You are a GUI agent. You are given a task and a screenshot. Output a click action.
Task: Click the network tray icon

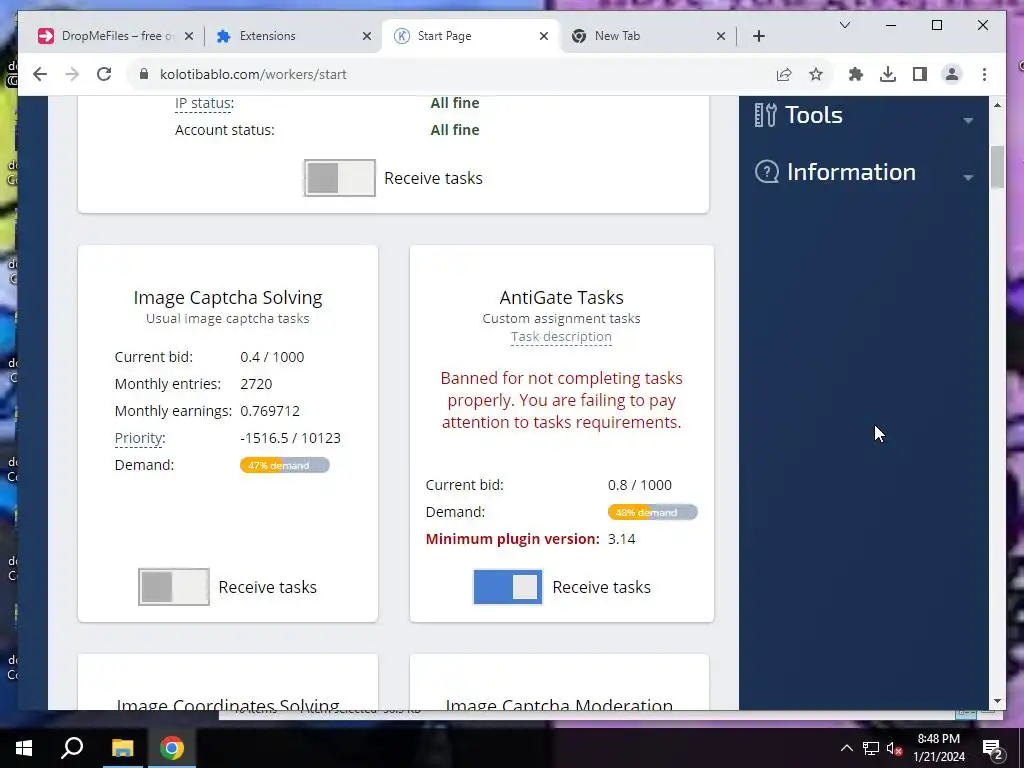click(871, 748)
